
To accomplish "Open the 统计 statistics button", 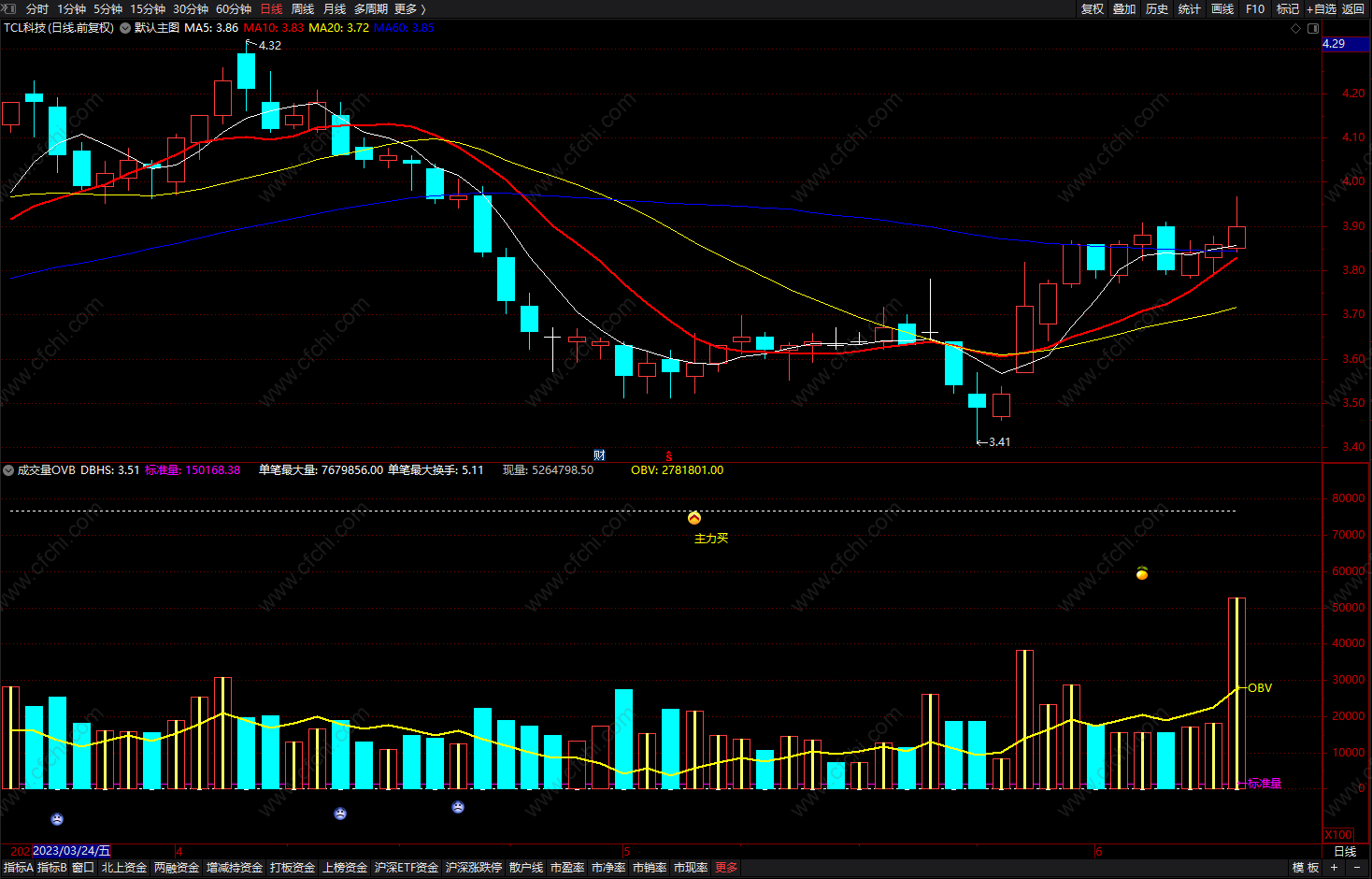I will (x=1190, y=8).
